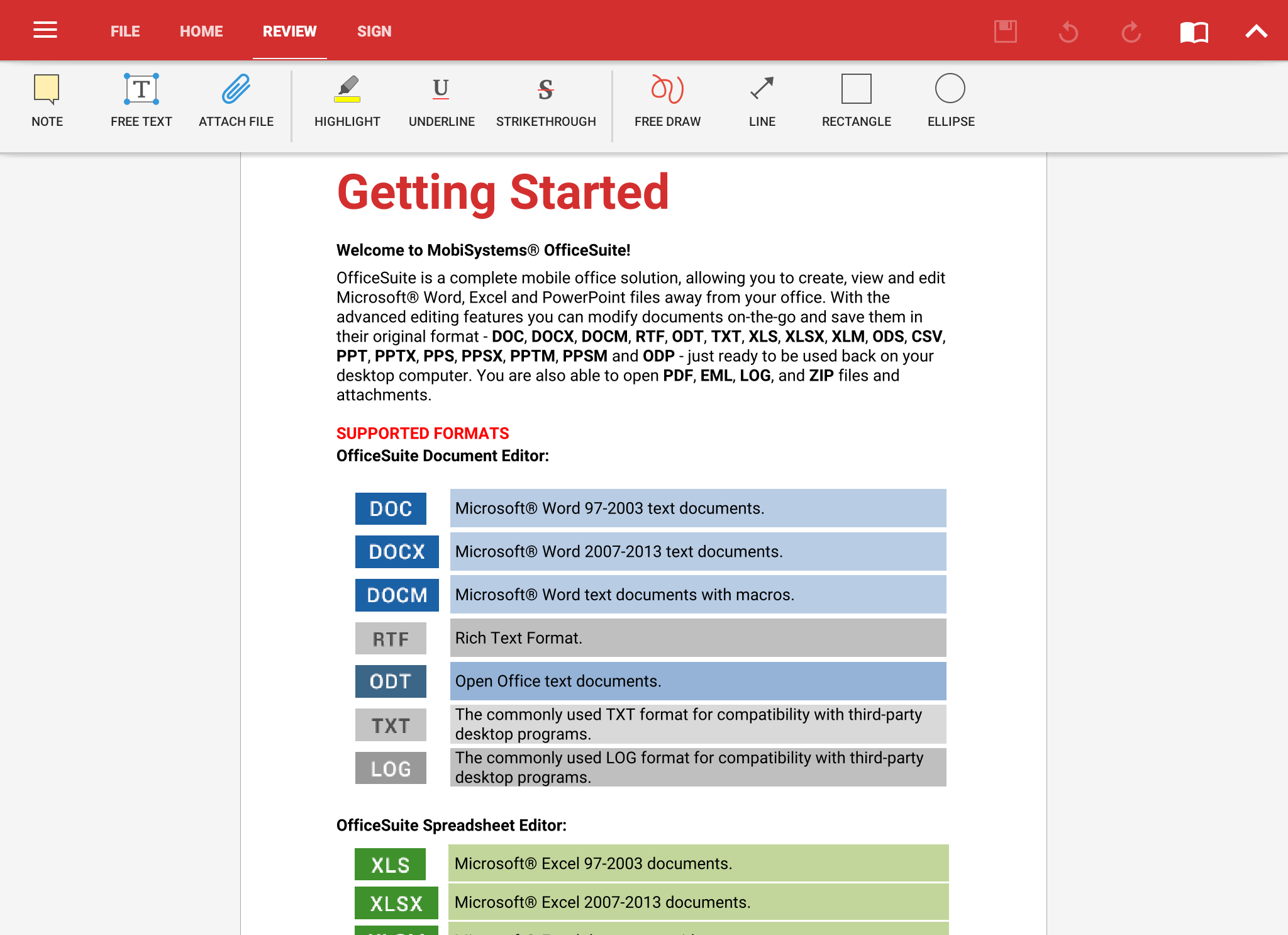Select the Free Text tool
1288x935 pixels.
[x=140, y=97]
